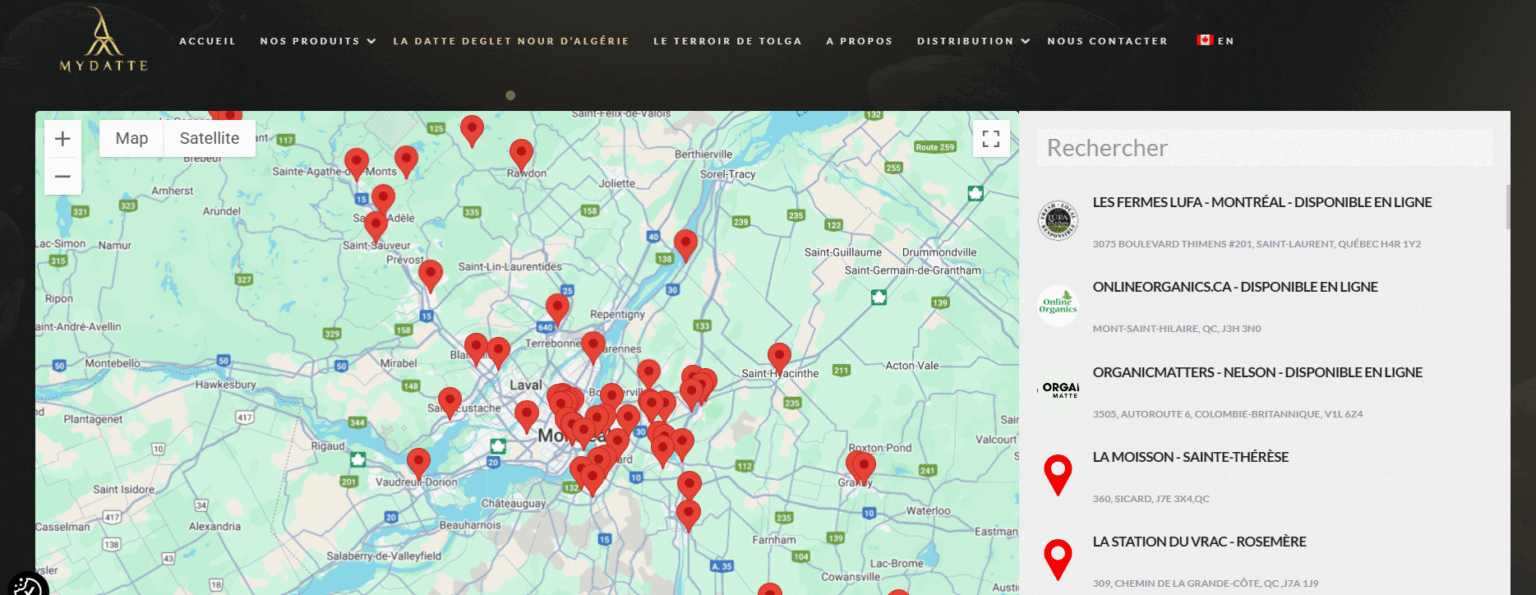Click the marker at Sainte-Agathe-des-Monts
Image resolution: width=1536 pixels, height=595 pixels.
[x=356, y=164]
